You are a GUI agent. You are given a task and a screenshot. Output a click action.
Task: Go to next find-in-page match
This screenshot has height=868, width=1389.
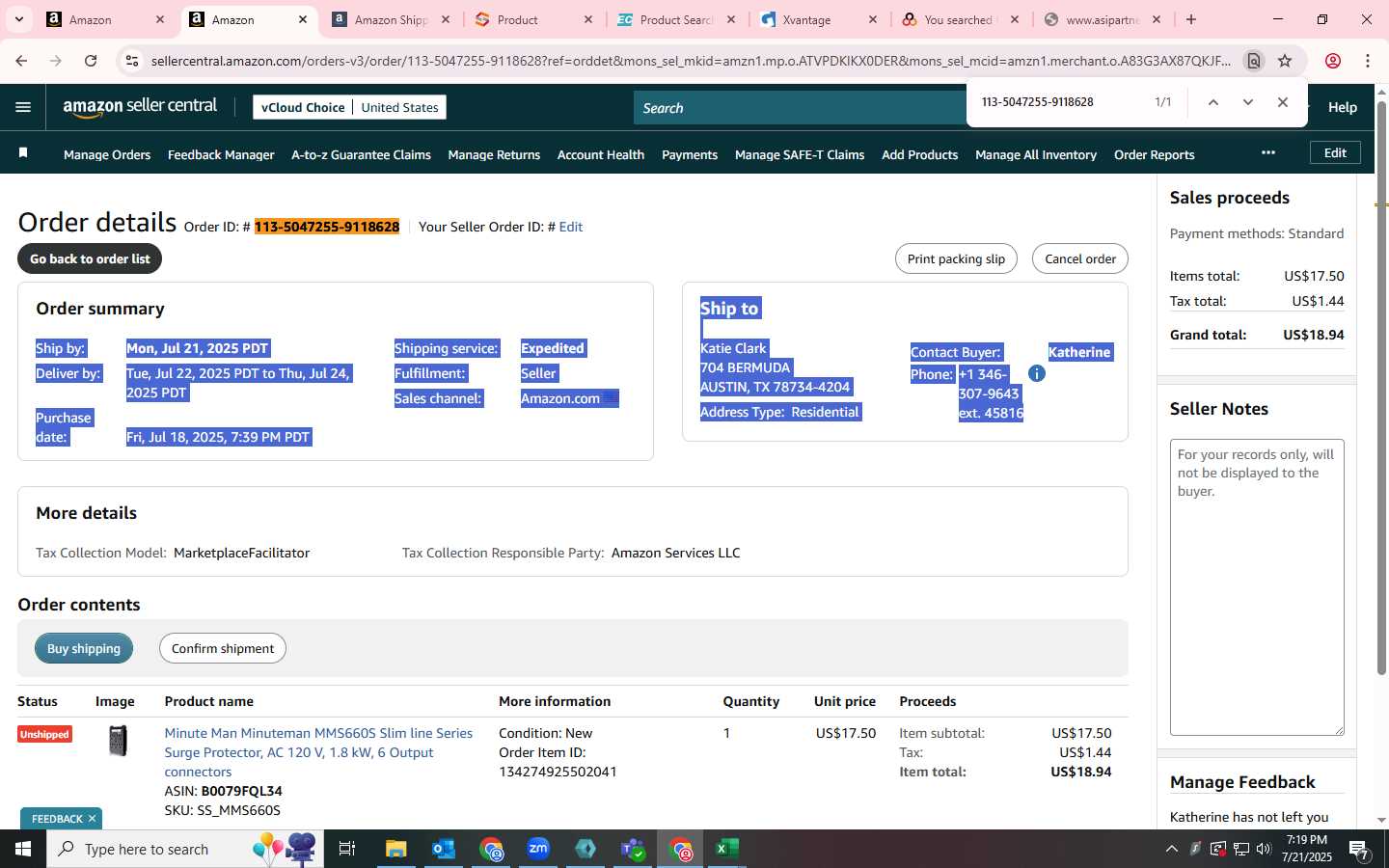[x=1247, y=102]
